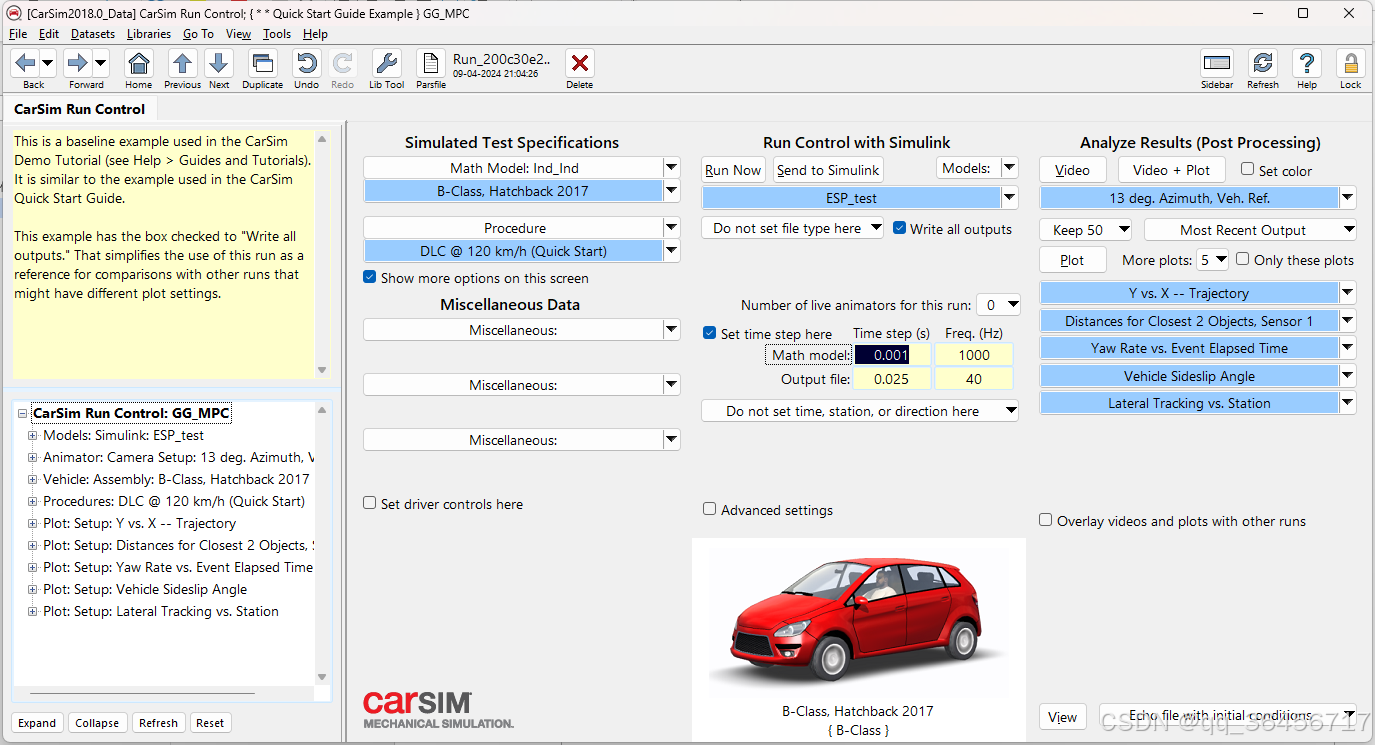Go to the Home screen icon
Screen dimensions: 1375x745
pos(139,64)
